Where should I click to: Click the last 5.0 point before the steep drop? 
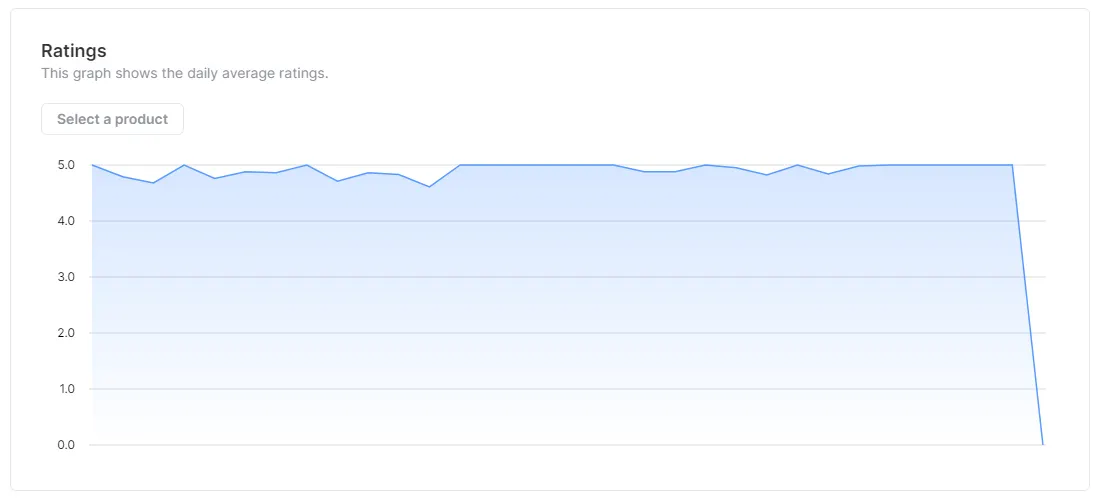(1012, 165)
